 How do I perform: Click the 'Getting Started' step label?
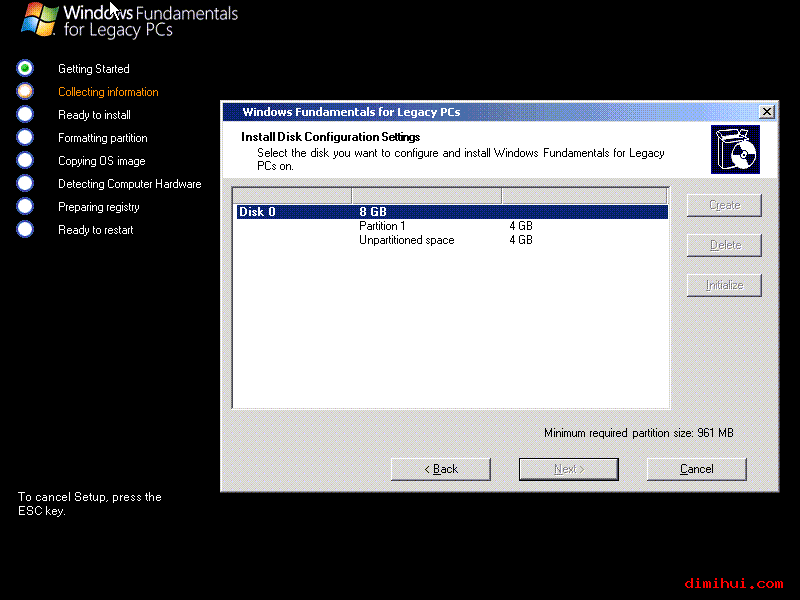[94, 69]
